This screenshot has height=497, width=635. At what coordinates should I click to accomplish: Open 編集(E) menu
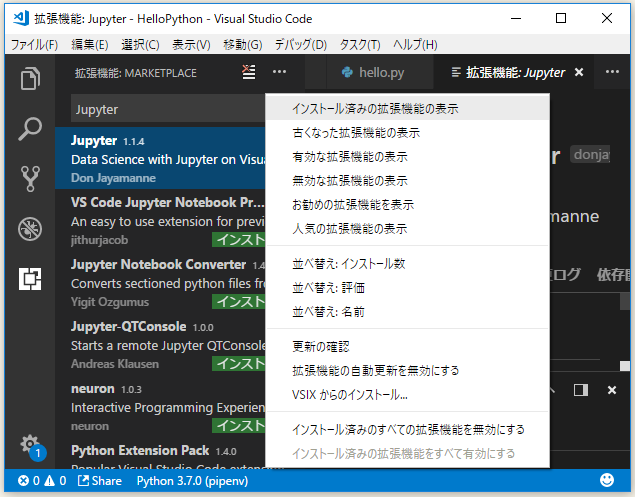coord(89,45)
